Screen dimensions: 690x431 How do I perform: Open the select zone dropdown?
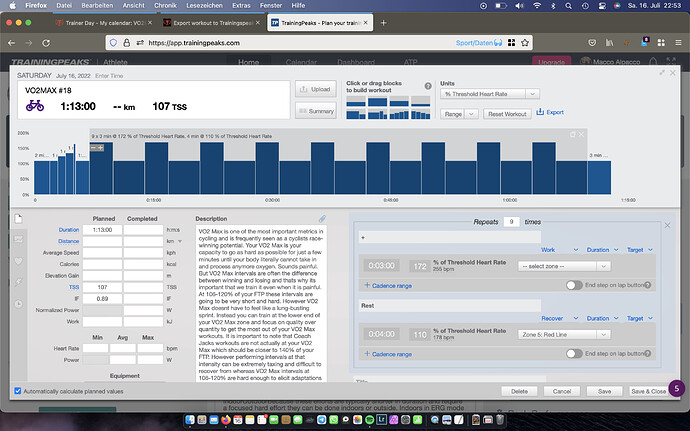(x=564, y=266)
